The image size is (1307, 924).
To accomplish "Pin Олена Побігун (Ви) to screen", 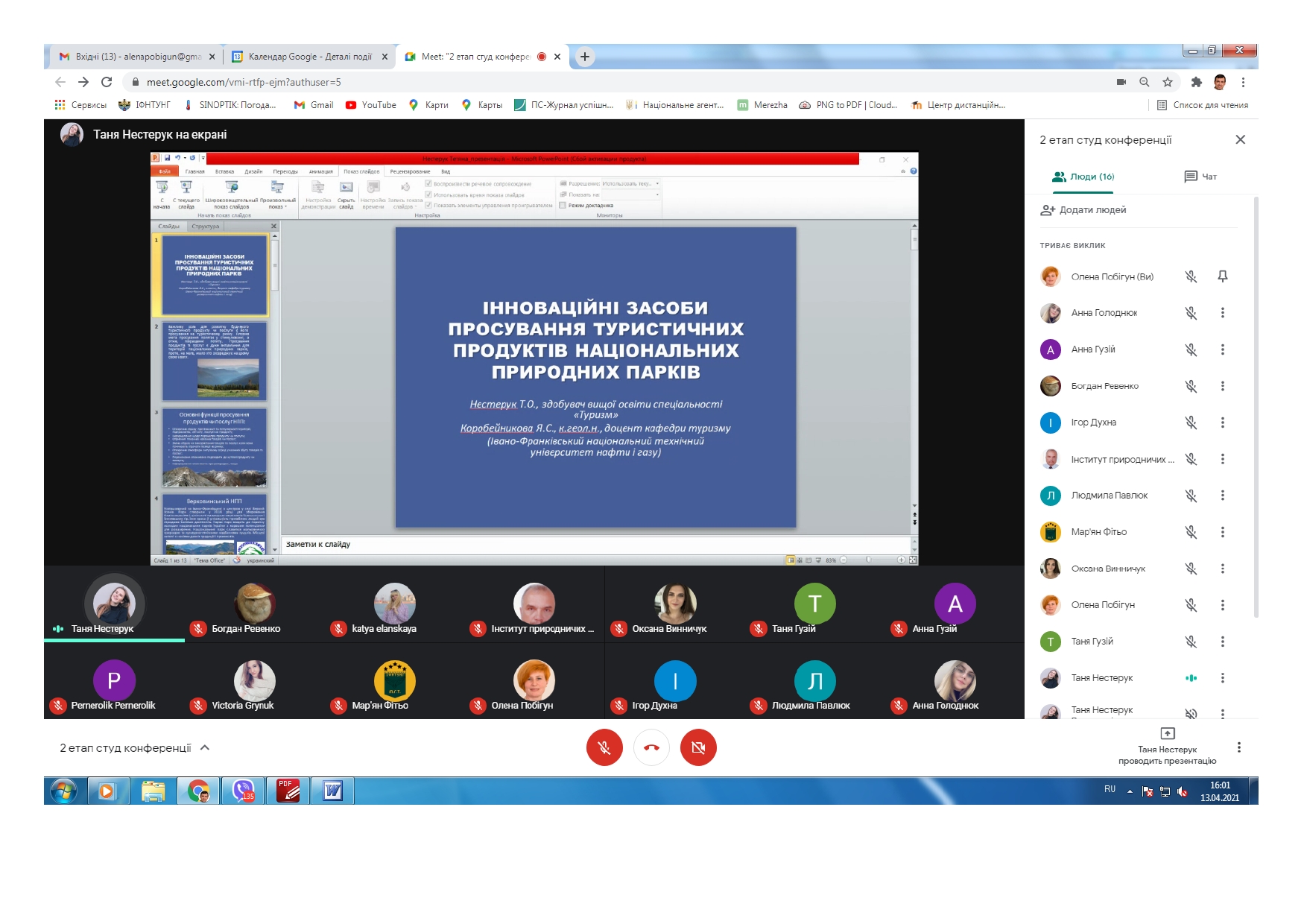I will click(1222, 276).
